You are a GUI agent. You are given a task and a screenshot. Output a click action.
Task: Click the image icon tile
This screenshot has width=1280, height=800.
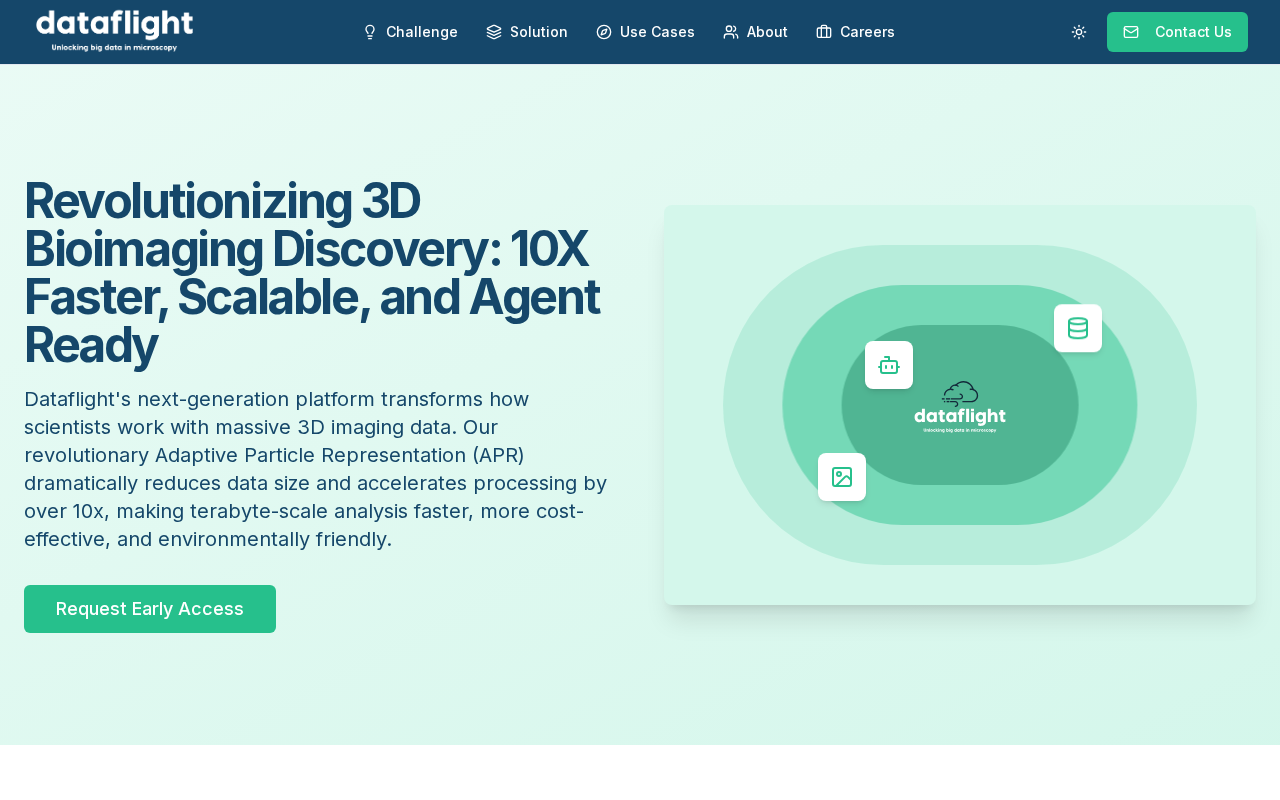(x=842, y=477)
